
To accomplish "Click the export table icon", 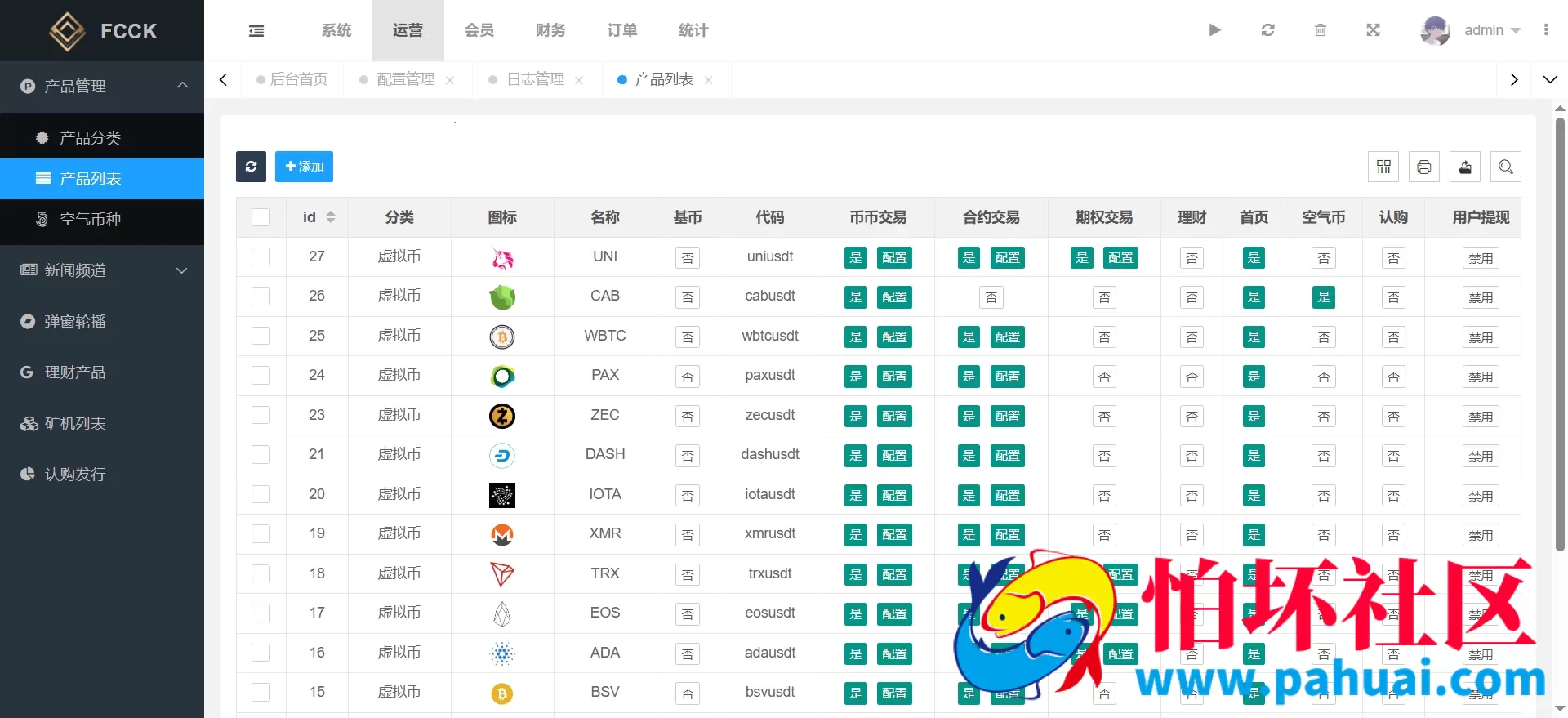I will [1465, 167].
